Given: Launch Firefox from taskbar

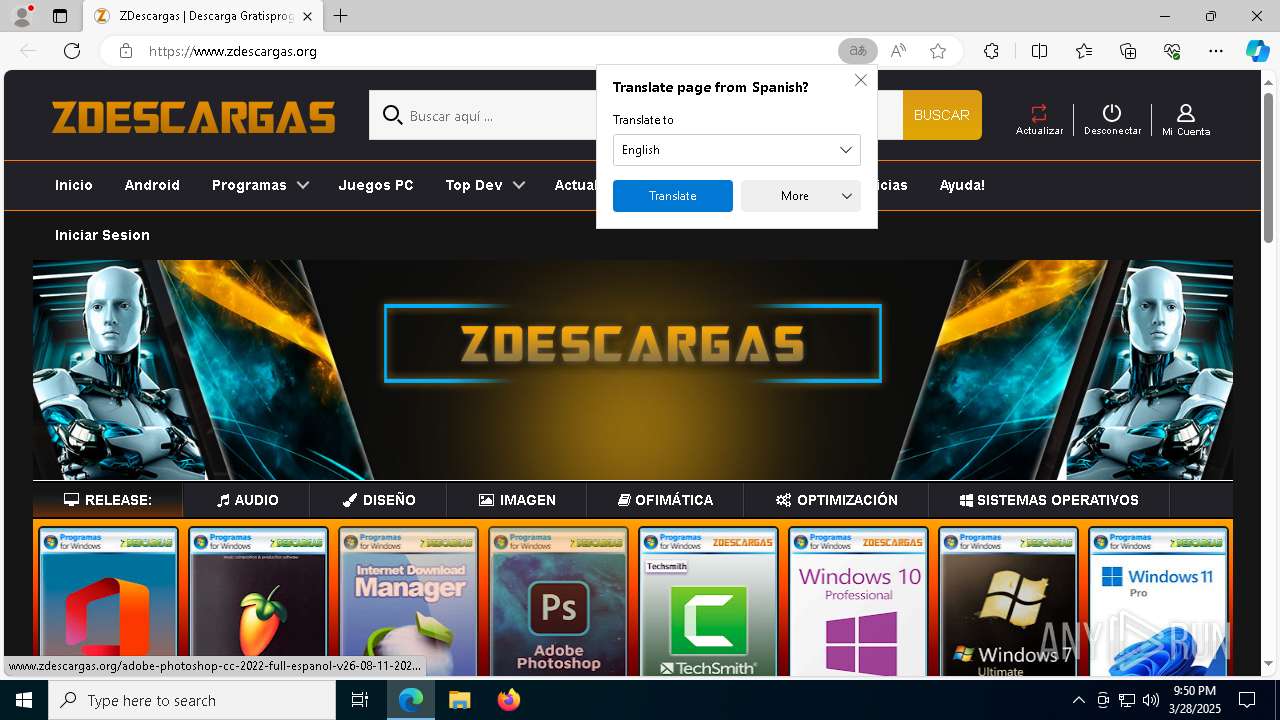Looking at the screenshot, I should 509,700.
